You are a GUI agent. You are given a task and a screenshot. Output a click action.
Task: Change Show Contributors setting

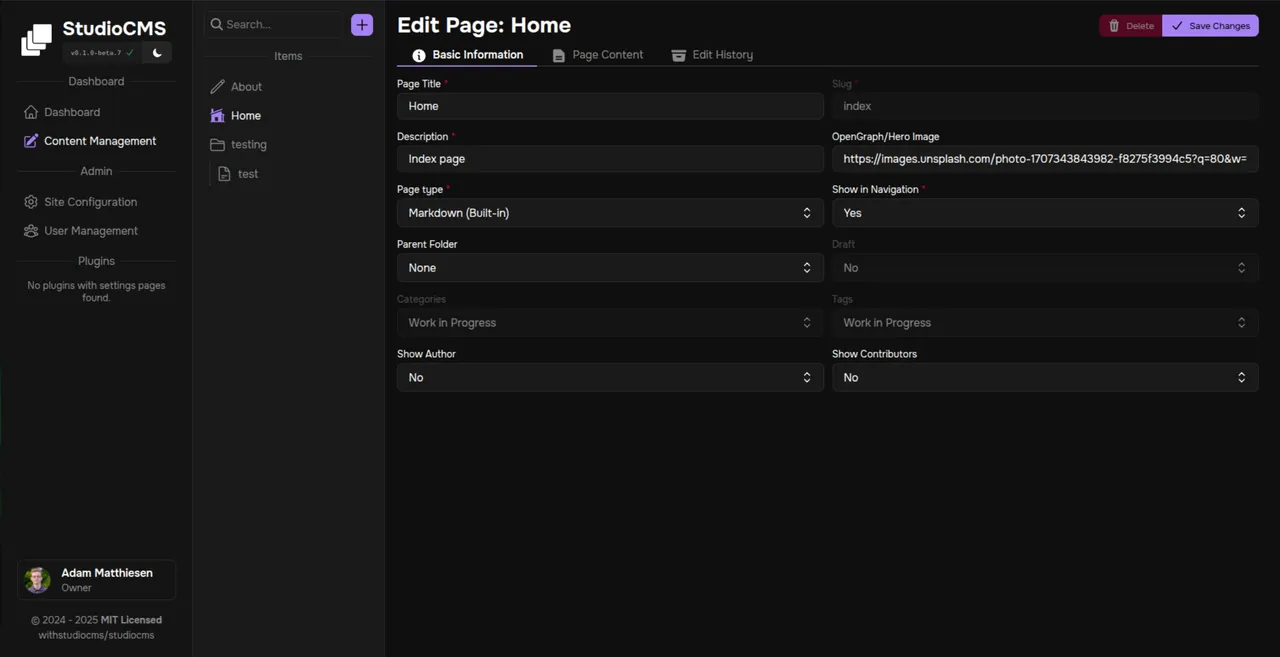pos(1044,377)
